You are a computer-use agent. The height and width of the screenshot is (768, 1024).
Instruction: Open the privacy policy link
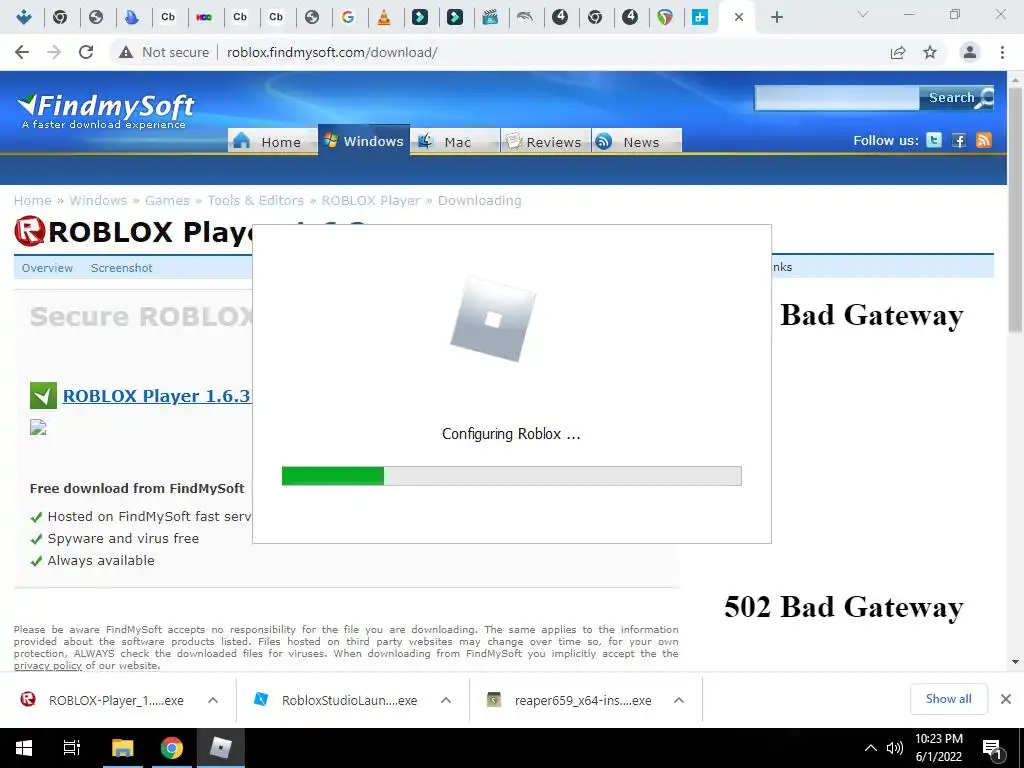tap(48, 665)
